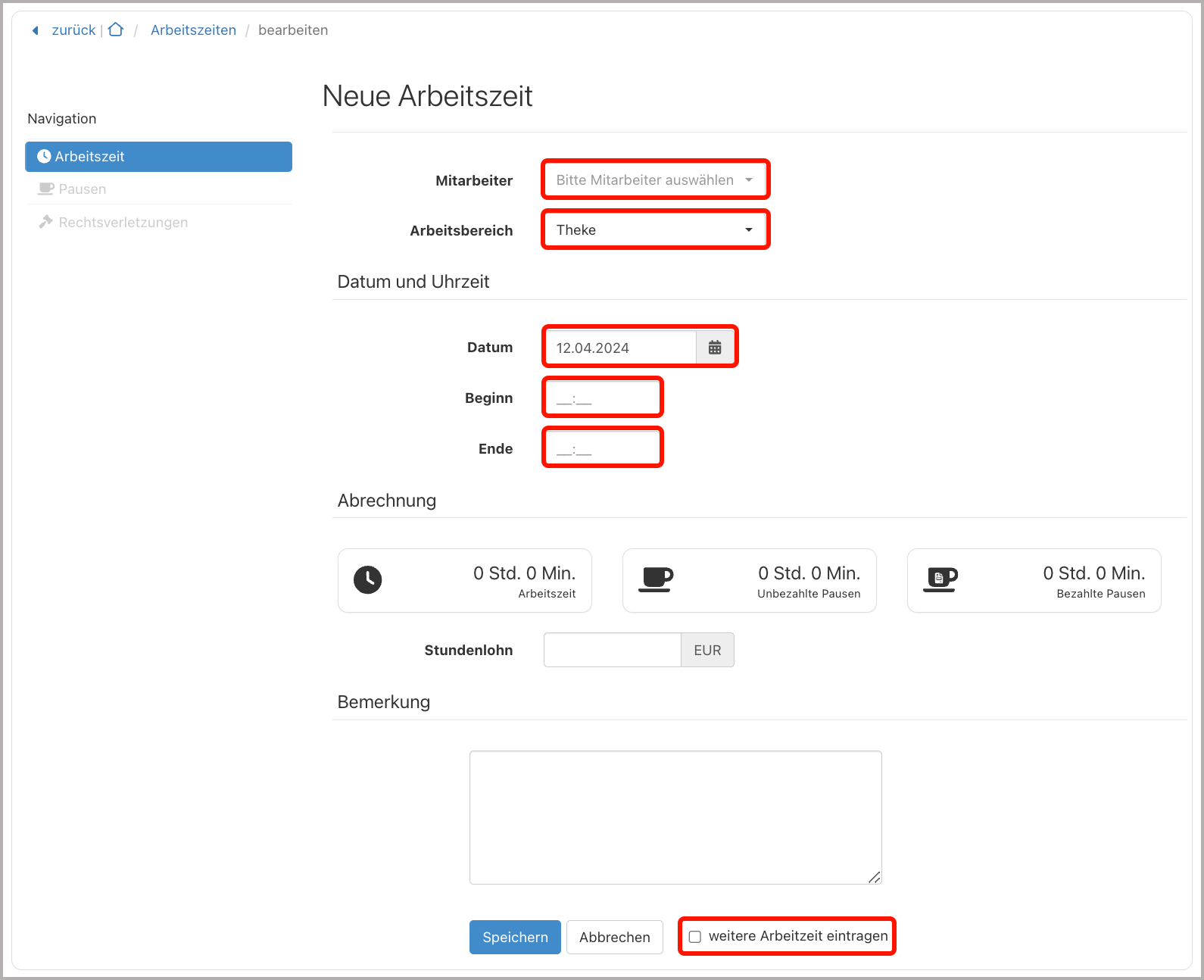
Task: Expand the Arbeitsbereich dropdown showing Theke
Action: tap(655, 229)
